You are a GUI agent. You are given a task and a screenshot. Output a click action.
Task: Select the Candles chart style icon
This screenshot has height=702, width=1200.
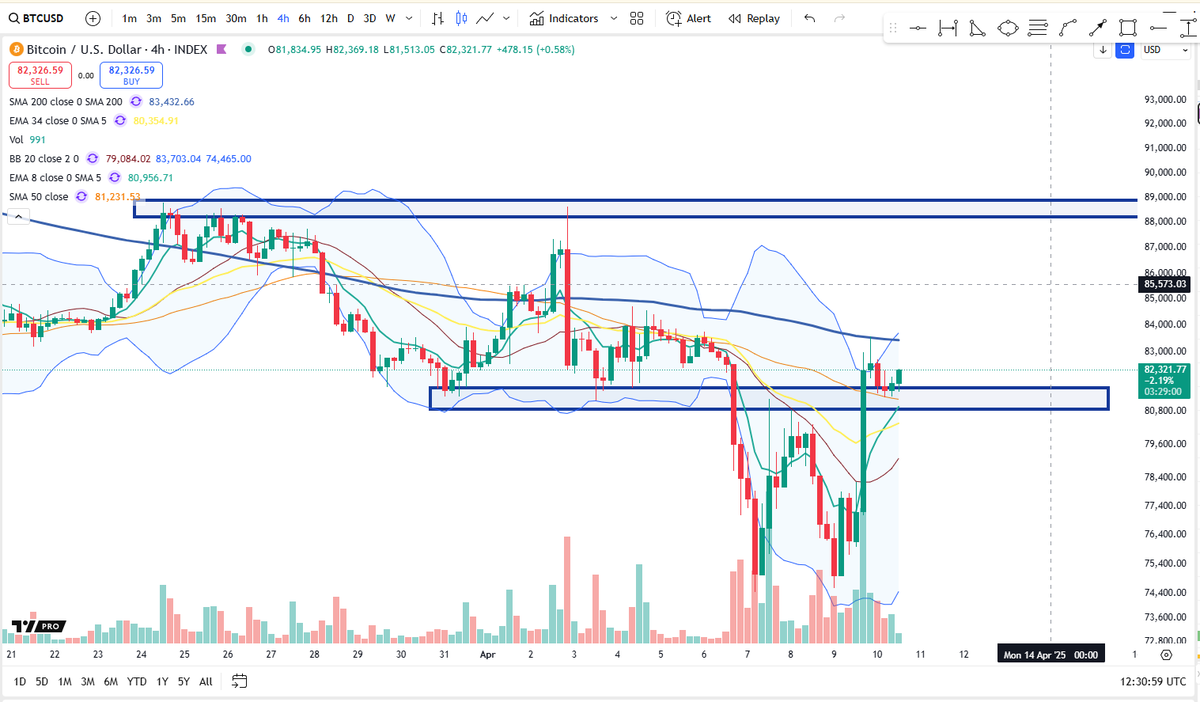coord(461,18)
